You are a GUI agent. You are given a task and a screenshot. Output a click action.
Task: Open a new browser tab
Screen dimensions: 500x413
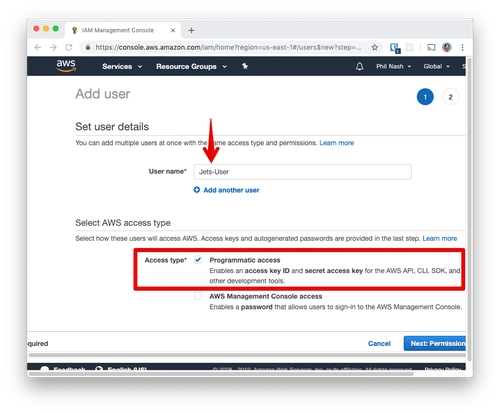191,30
